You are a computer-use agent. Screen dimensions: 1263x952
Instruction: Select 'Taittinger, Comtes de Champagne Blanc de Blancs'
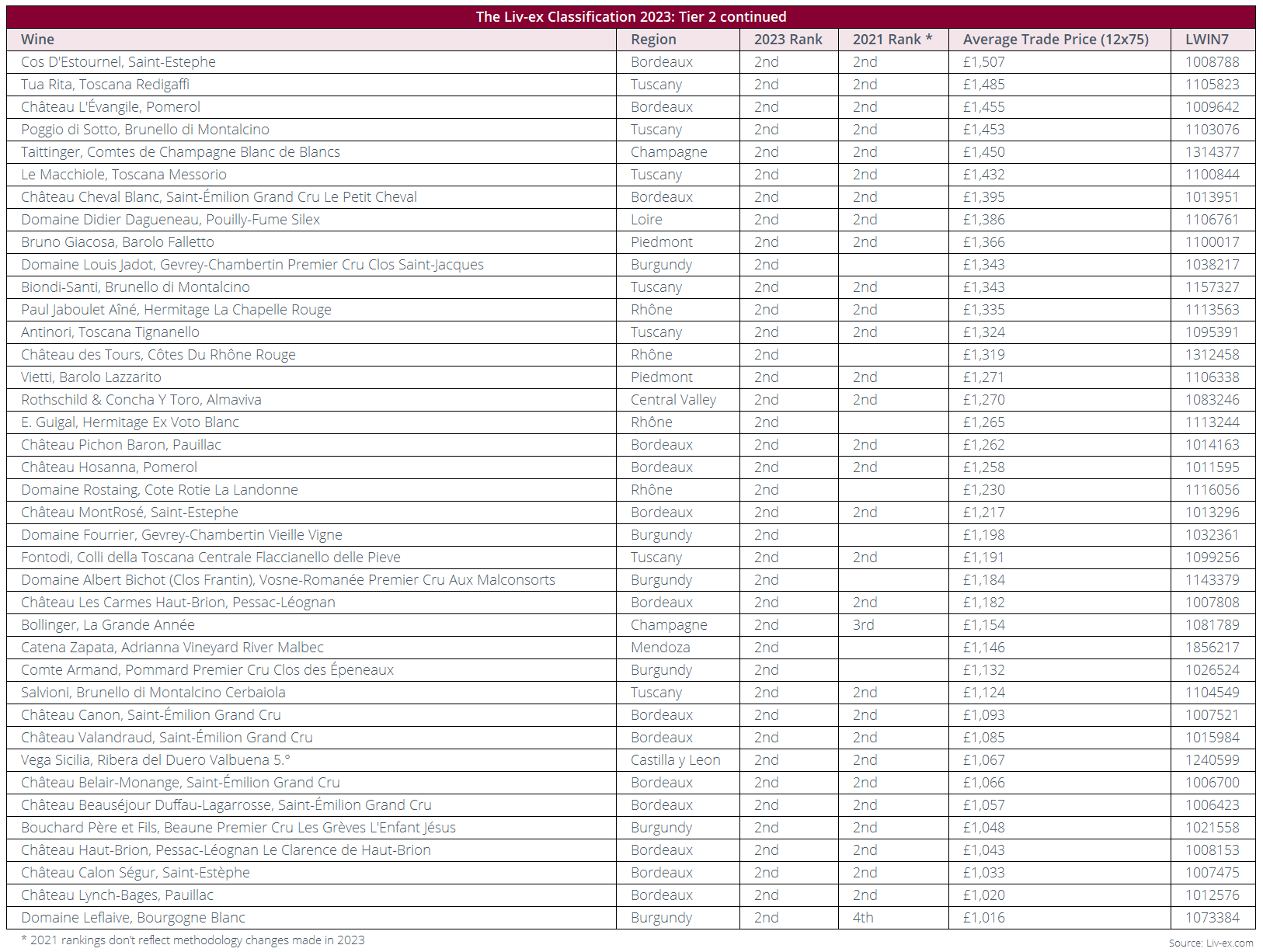pyautogui.click(x=180, y=152)
